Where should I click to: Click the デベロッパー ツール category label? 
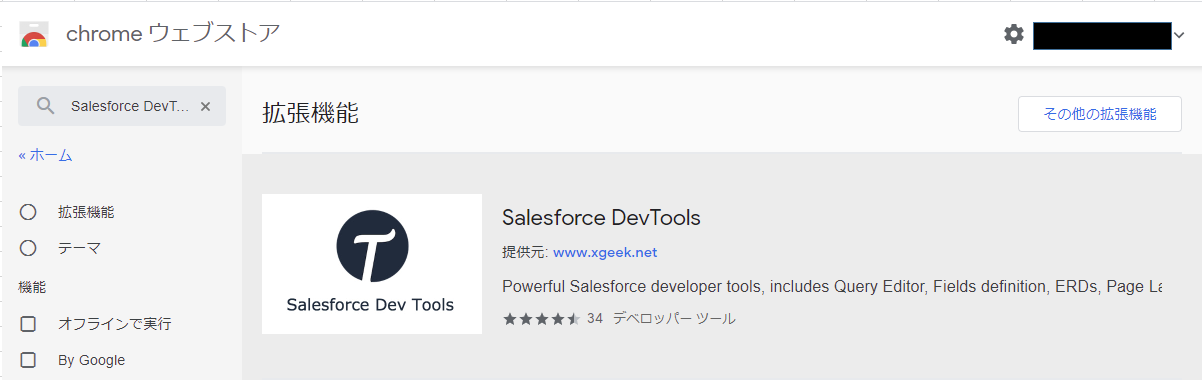click(x=674, y=319)
